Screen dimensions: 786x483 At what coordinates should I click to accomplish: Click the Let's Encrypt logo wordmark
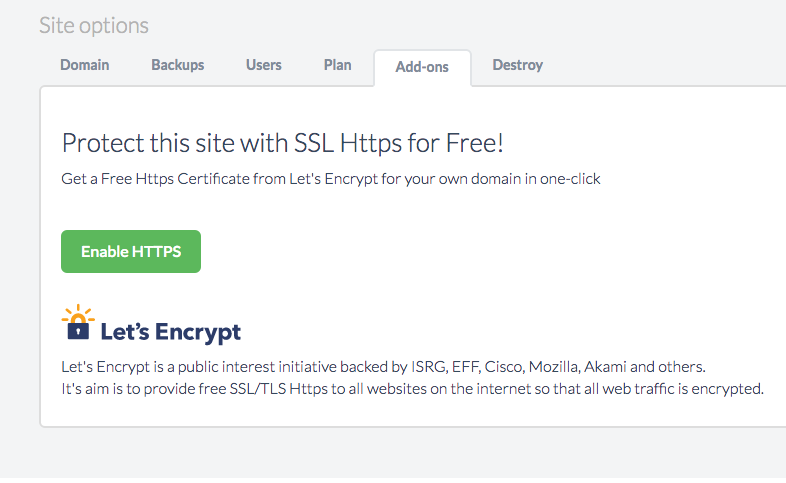171,332
